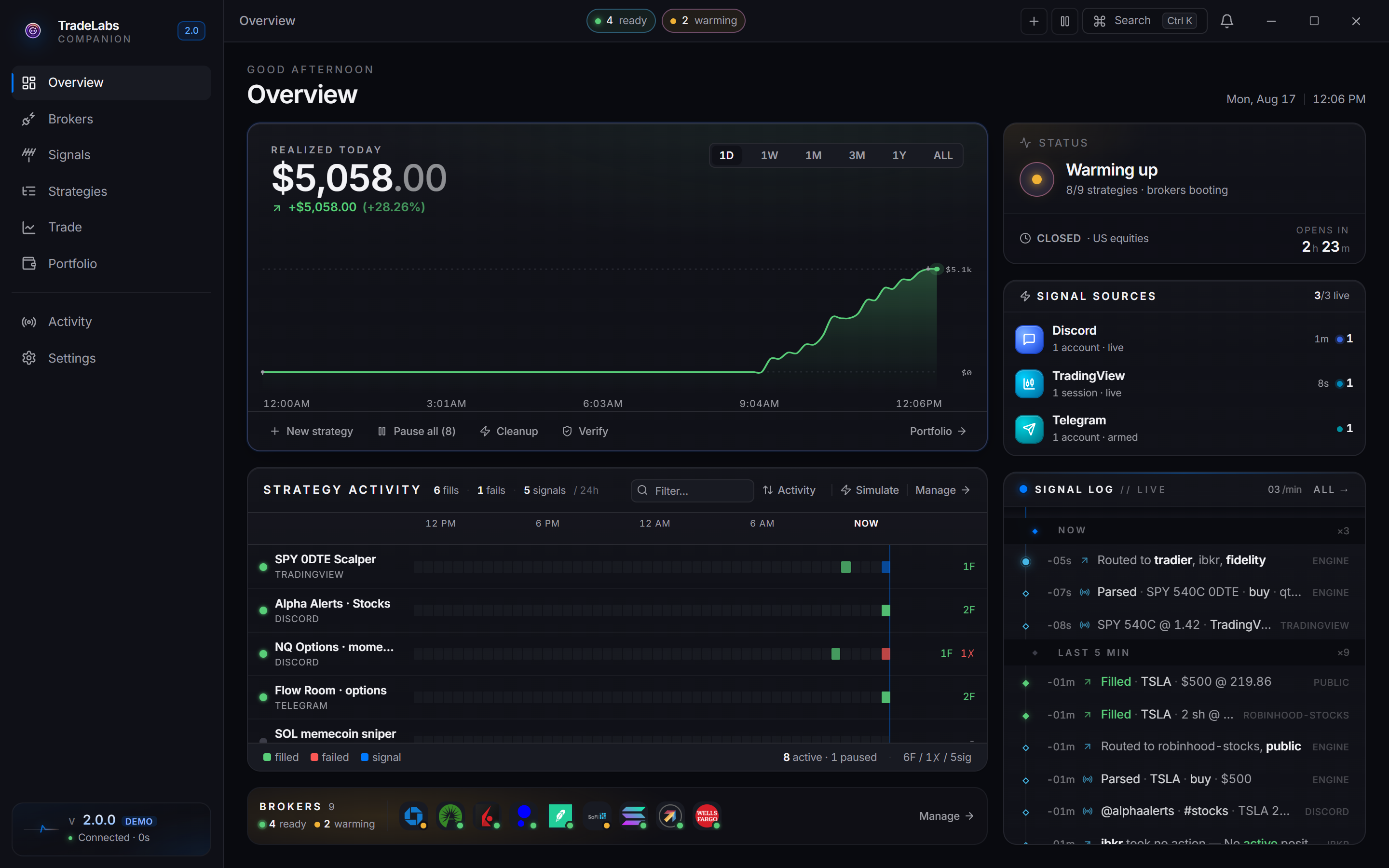1389x868 pixels.
Task: Toggle the failed legend item
Action: (x=329, y=758)
